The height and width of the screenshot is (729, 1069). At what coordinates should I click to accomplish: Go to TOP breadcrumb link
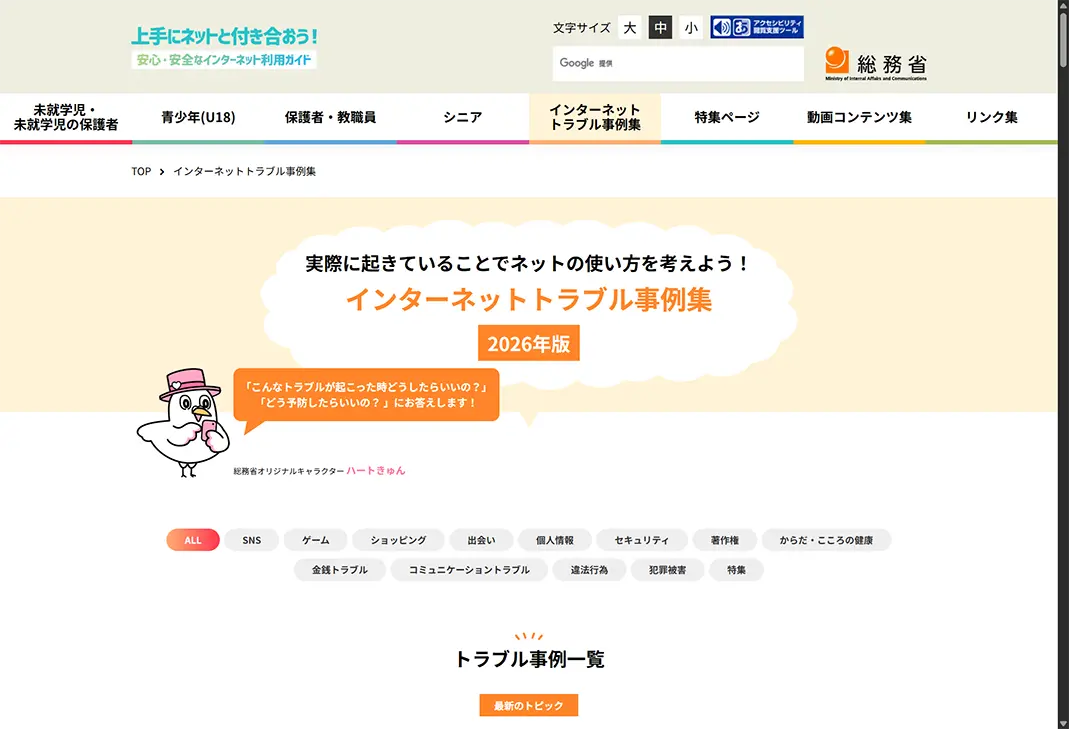point(141,172)
